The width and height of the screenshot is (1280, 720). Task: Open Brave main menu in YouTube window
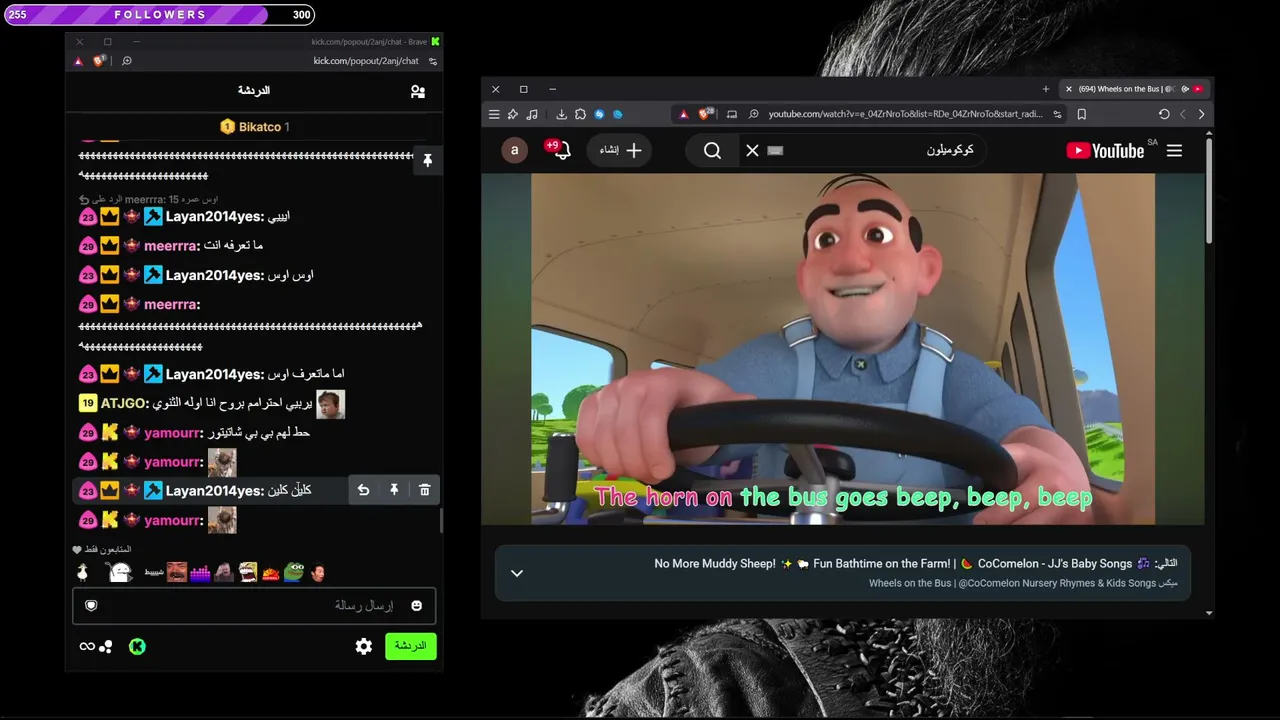494,114
